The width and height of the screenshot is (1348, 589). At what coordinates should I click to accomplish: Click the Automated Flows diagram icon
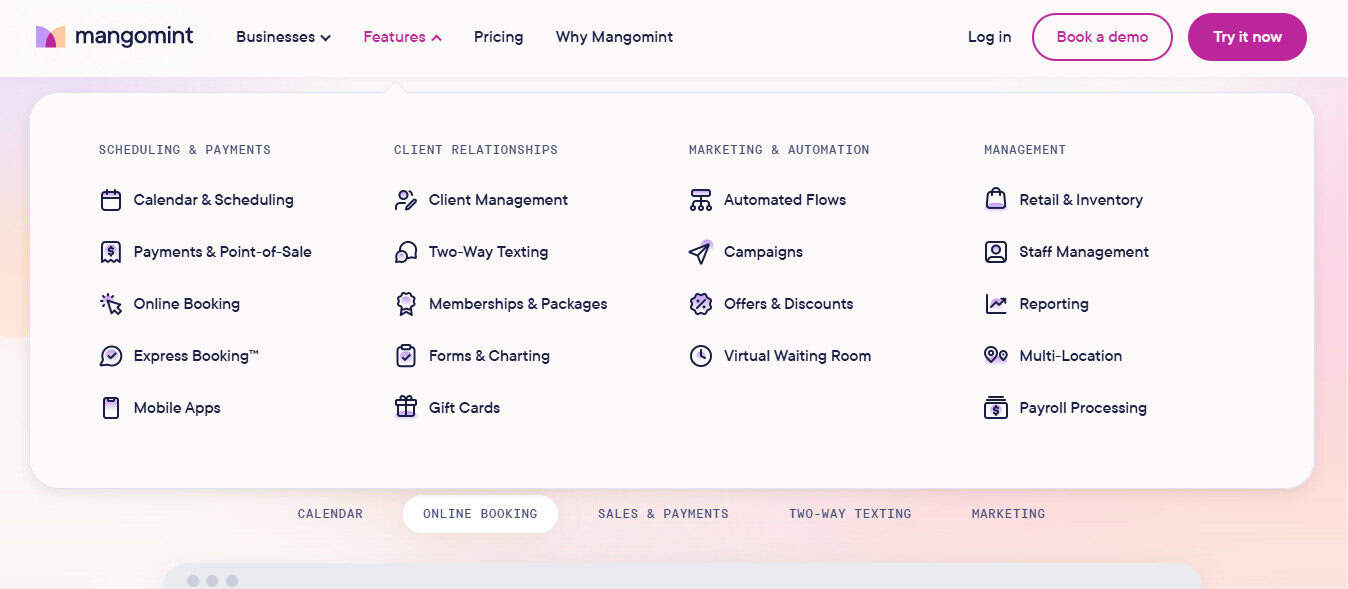point(701,200)
